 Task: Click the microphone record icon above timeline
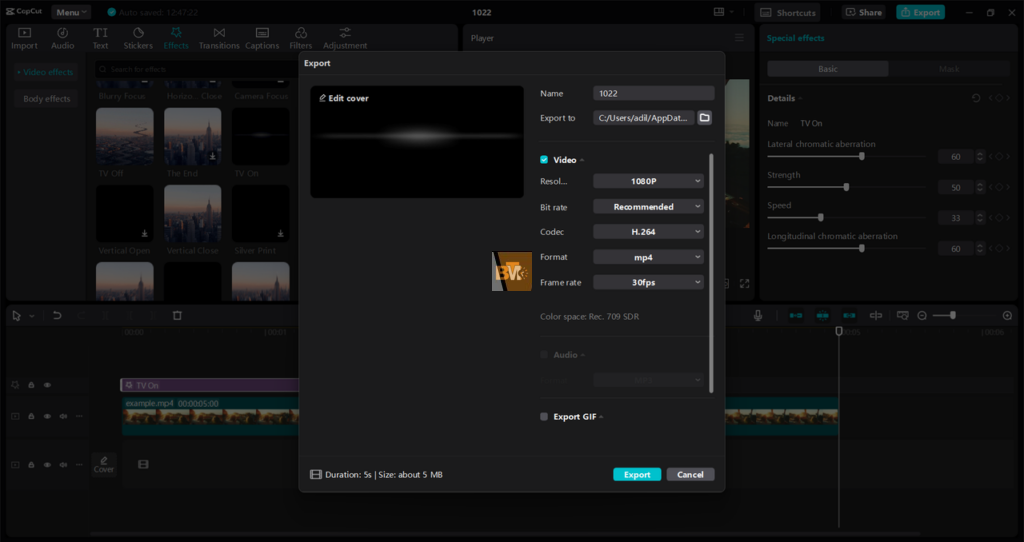pyautogui.click(x=758, y=316)
